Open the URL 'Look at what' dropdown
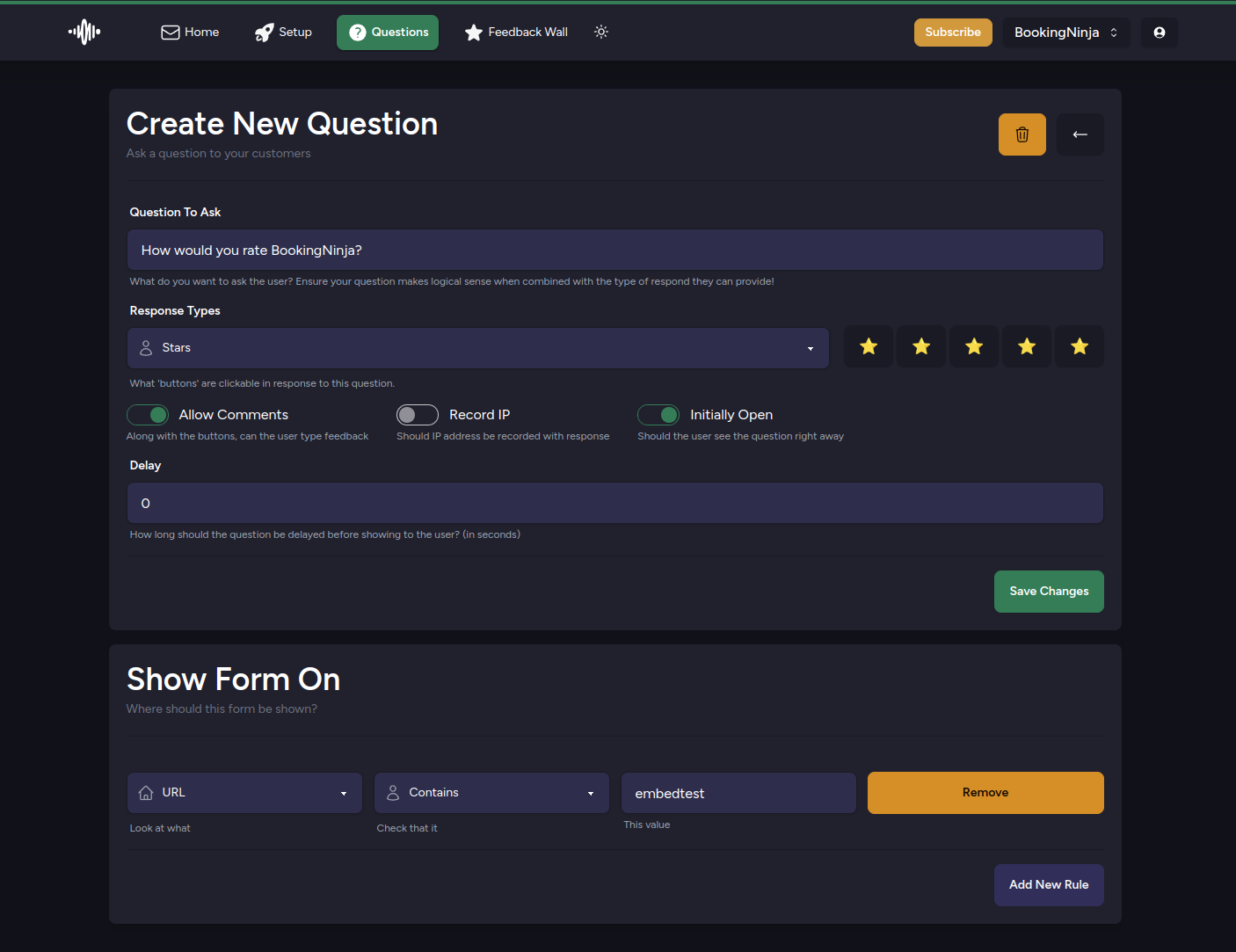 click(x=244, y=793)
